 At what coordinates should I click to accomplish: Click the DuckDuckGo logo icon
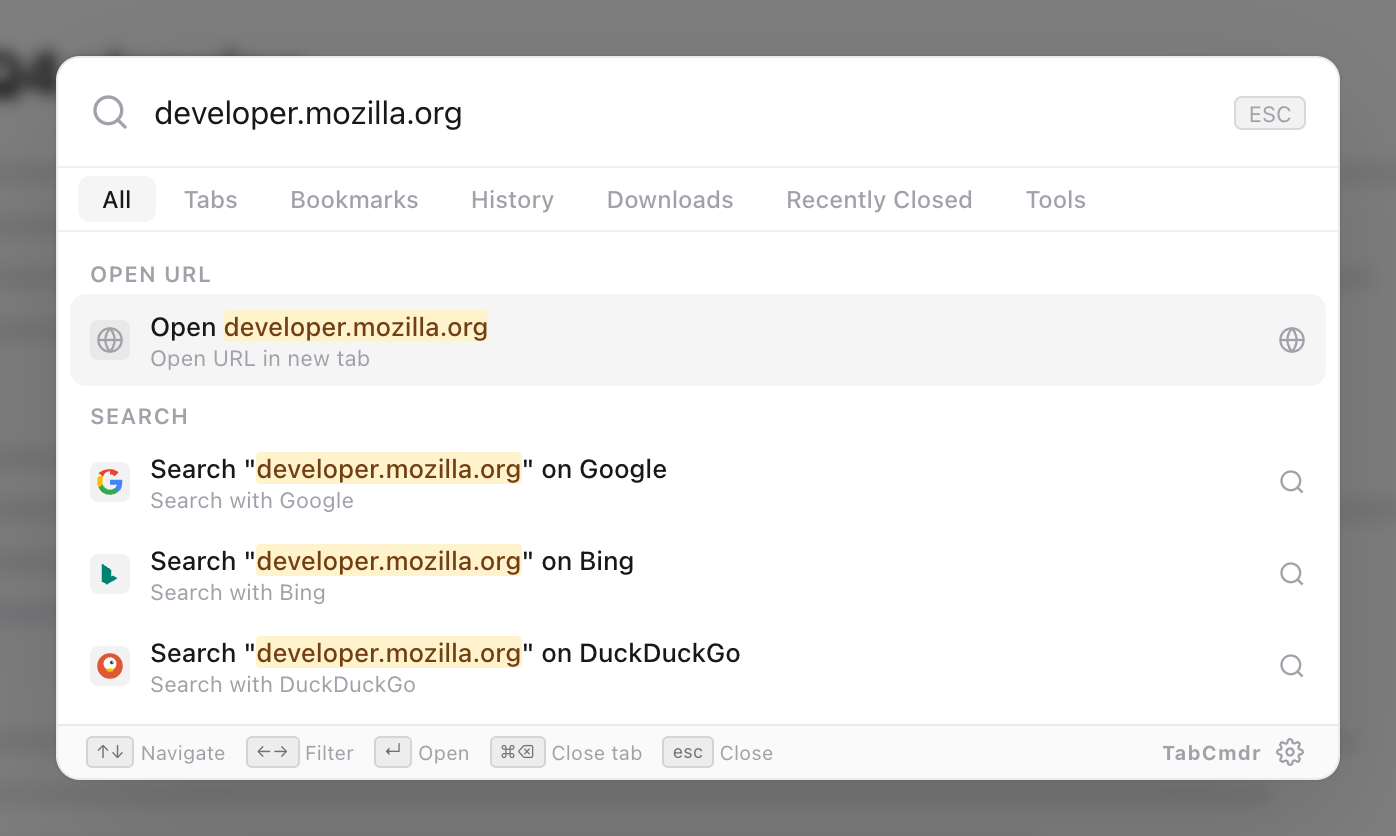coord(110,666)
